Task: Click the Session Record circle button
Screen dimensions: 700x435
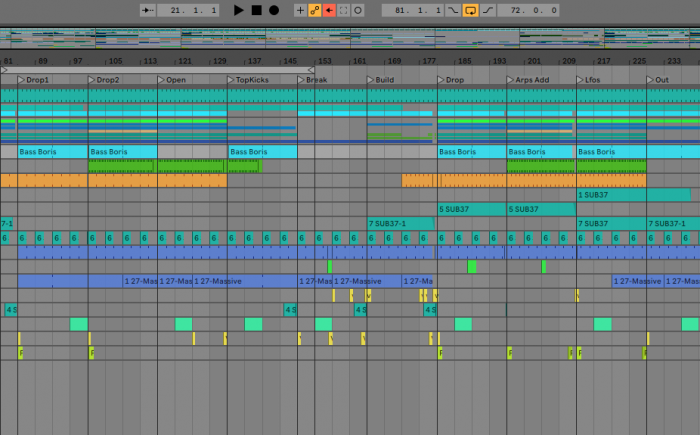Action: point(358,10)
